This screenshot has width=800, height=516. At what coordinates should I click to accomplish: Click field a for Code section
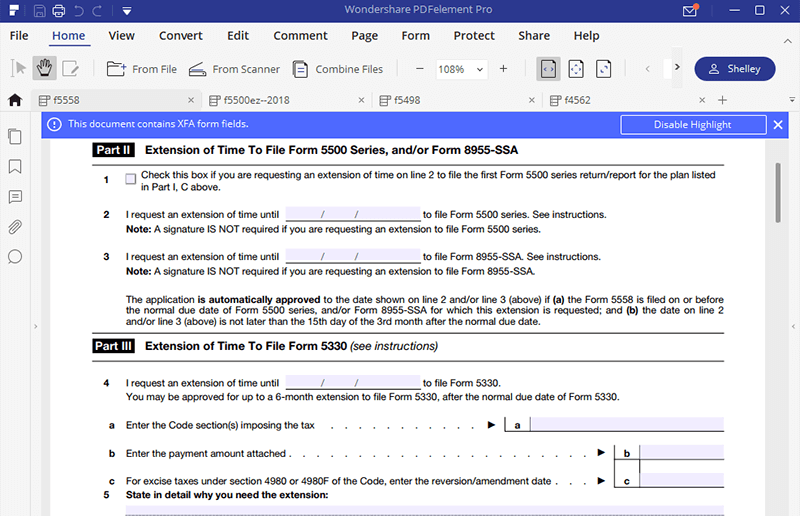[x=627, y=424]
